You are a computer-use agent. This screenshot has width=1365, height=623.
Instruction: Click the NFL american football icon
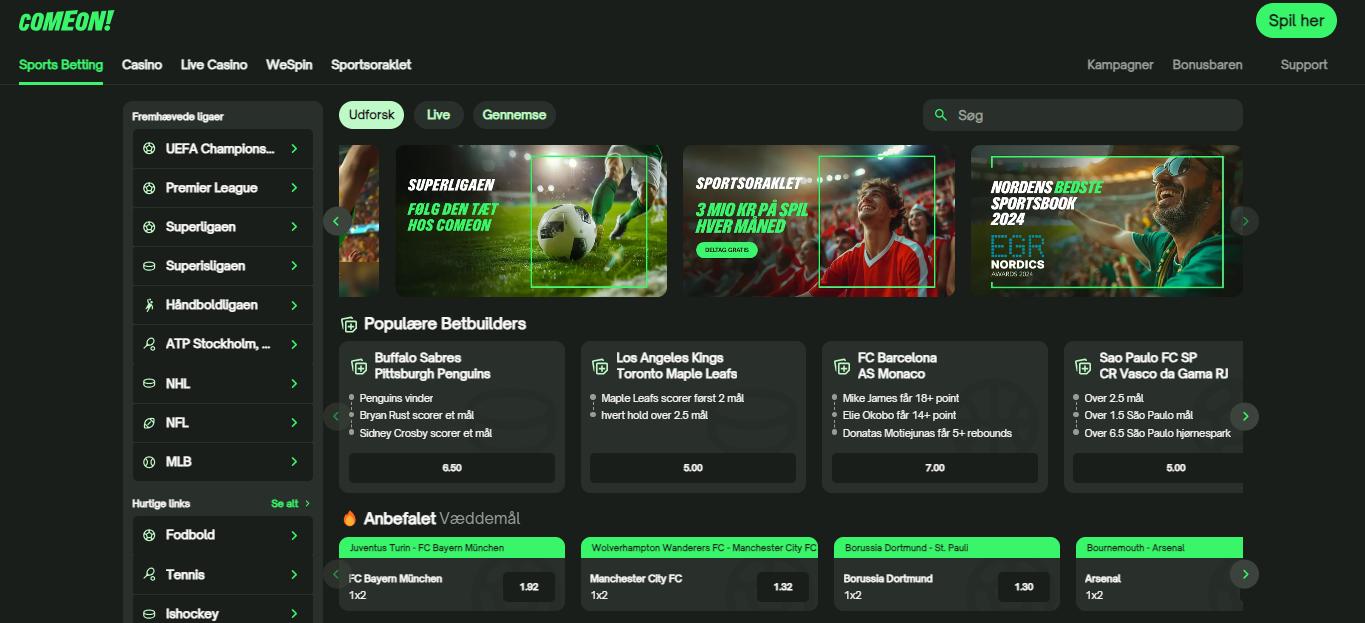(x=149, y=422)
